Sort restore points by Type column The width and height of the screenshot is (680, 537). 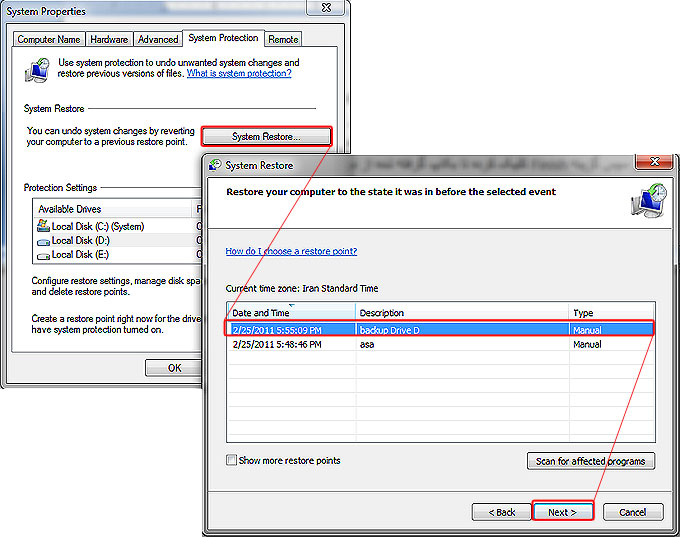(x=610, y=313)
